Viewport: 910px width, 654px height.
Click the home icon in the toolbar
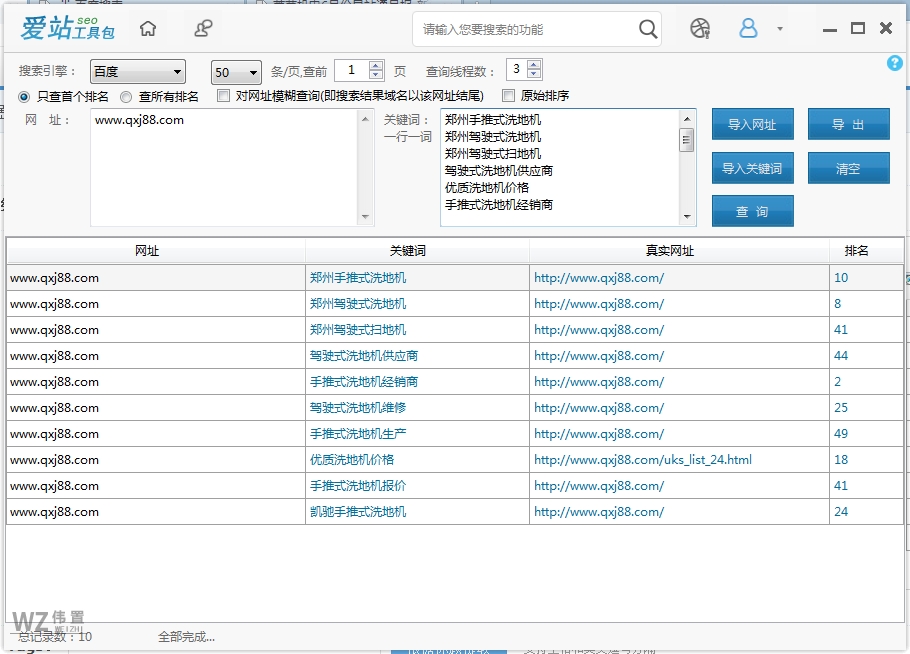click(147, 29)
